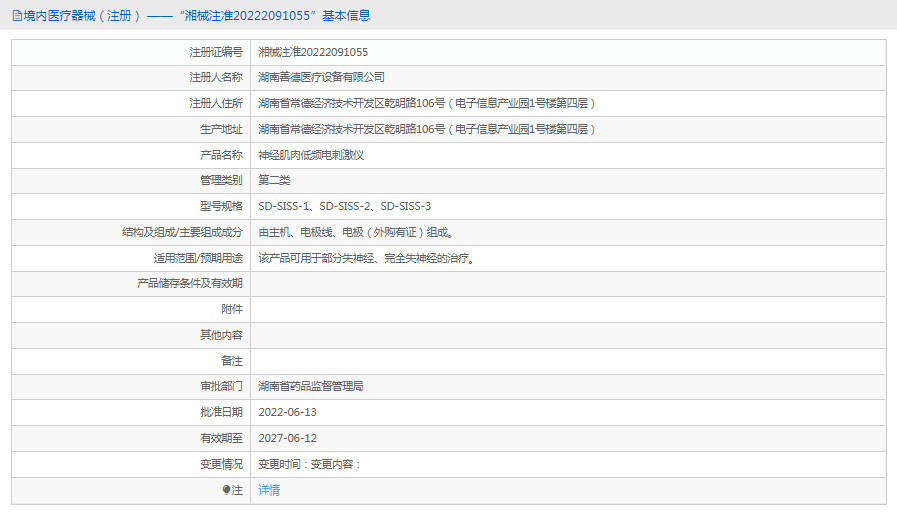Click the 变更情况 row label
897x514 pixels.
coord(221,464)
